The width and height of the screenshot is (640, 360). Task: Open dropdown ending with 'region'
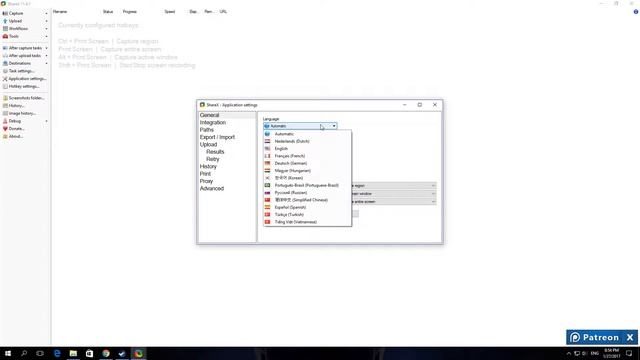click(x=394, y=186)
